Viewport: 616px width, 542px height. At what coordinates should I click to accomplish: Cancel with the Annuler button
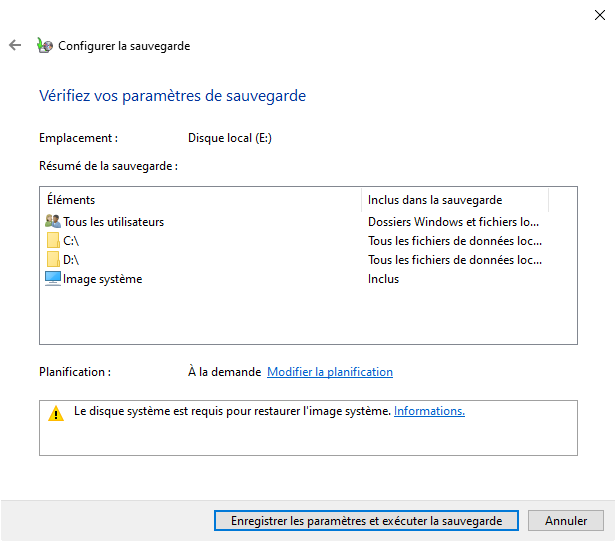[566, 521]
